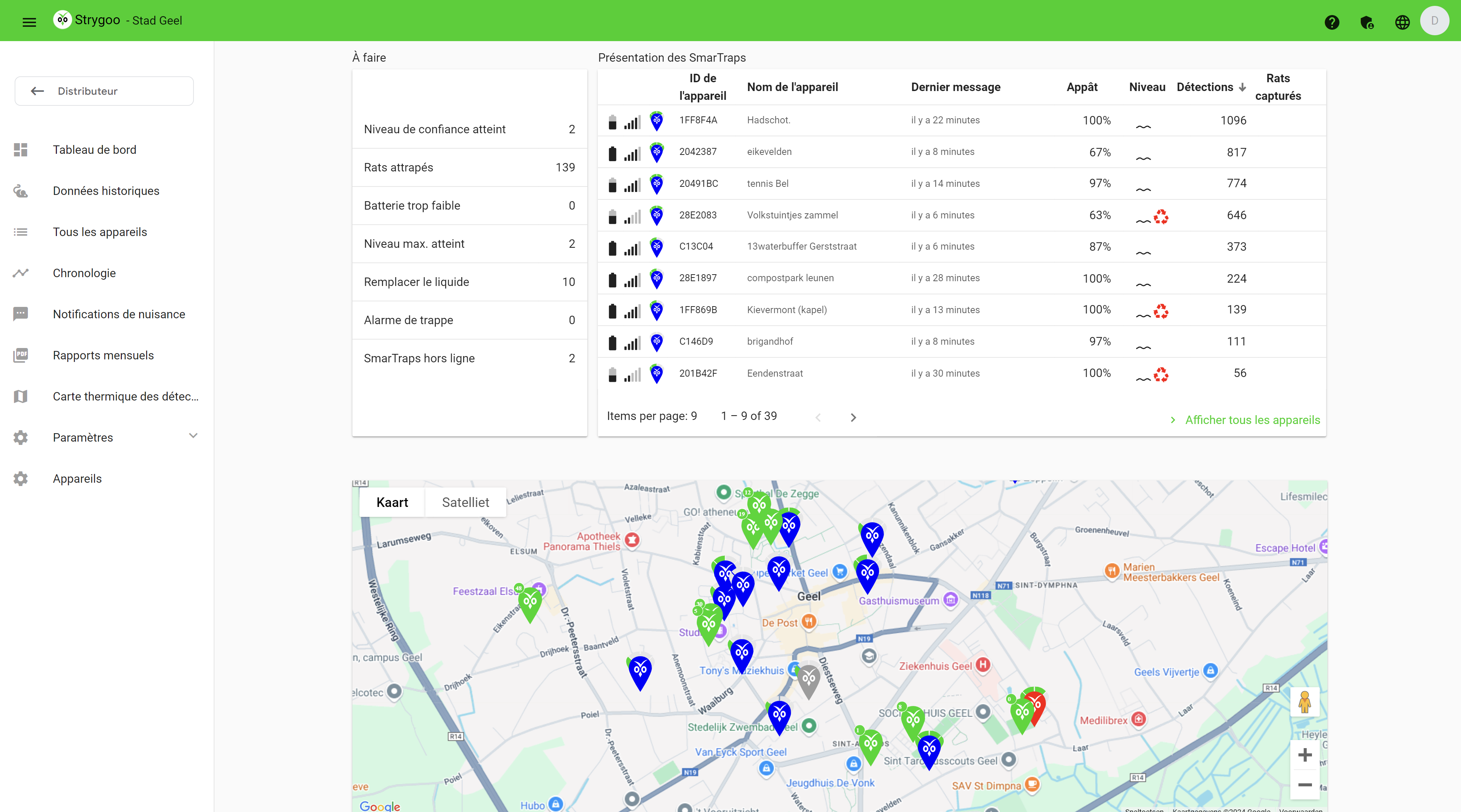Open the user avatar D menu

[x=1434, y=21]
